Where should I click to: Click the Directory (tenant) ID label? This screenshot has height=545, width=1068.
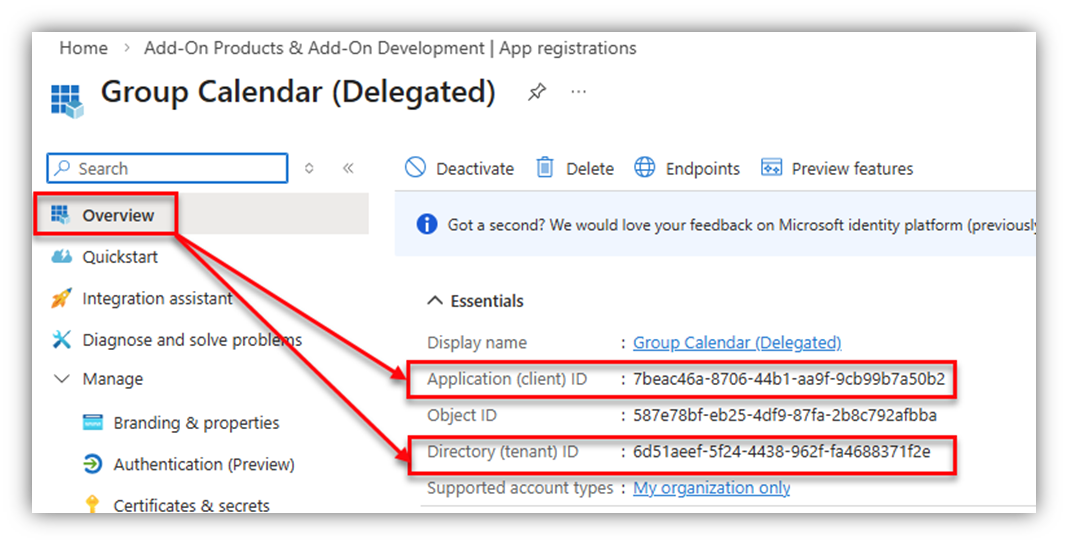point(503,452)
